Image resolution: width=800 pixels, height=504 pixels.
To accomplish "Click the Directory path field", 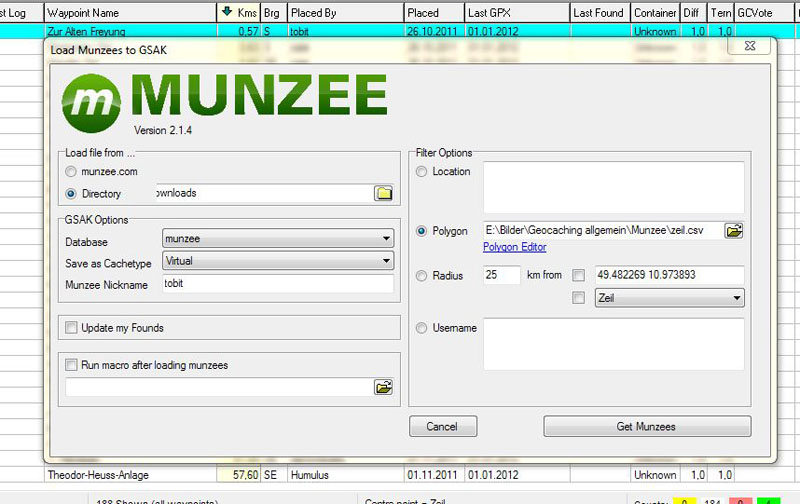I will click(264, 193).
